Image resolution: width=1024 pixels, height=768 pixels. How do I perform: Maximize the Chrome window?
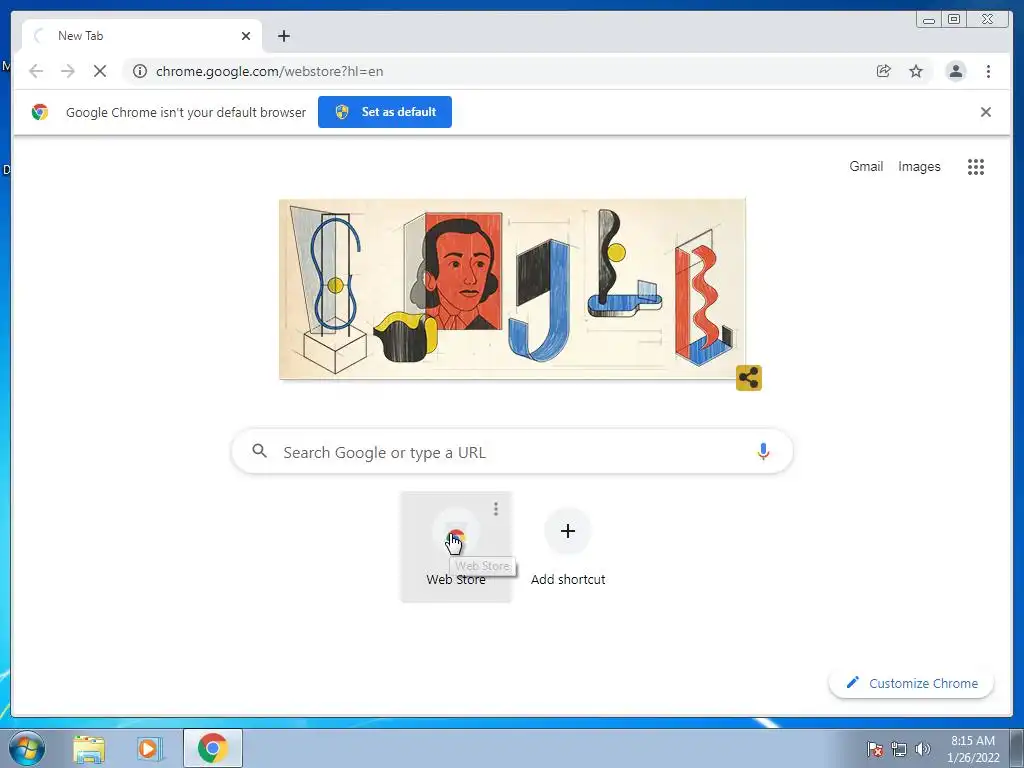click(953, 20)
